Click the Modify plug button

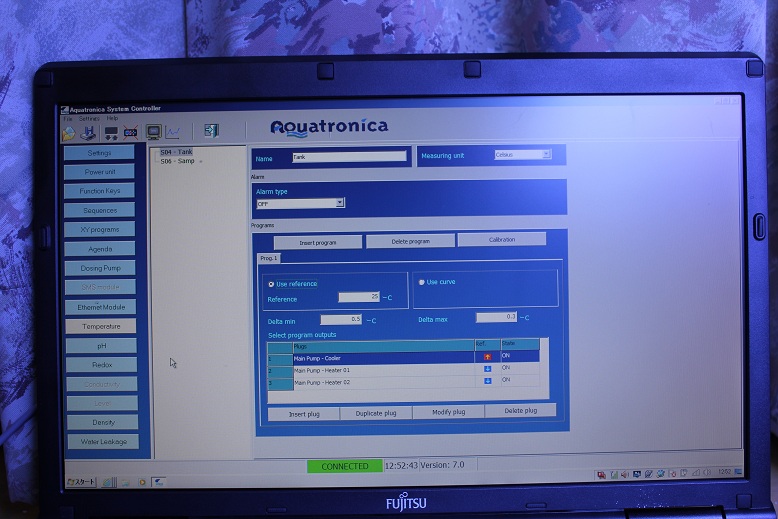point(448,412)
